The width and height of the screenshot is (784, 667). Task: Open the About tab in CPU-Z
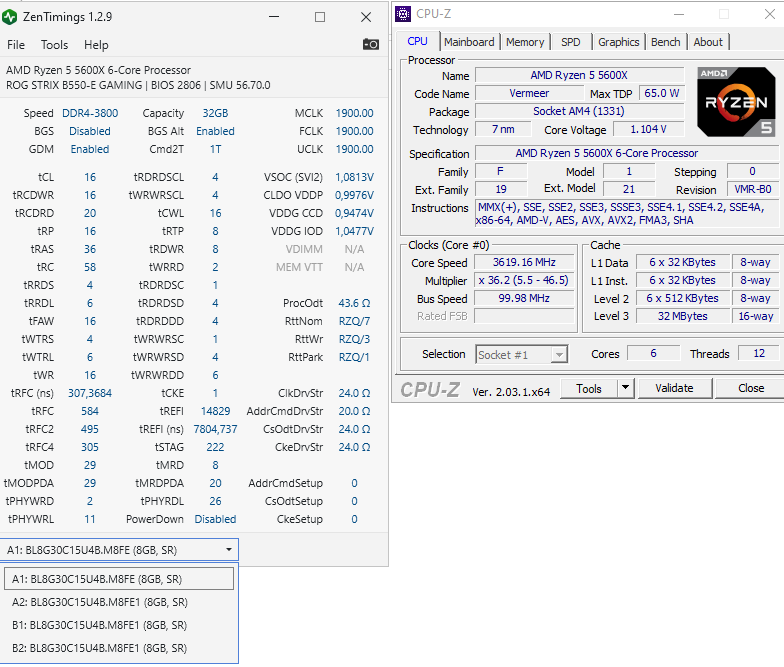click(x=708, y=42)
